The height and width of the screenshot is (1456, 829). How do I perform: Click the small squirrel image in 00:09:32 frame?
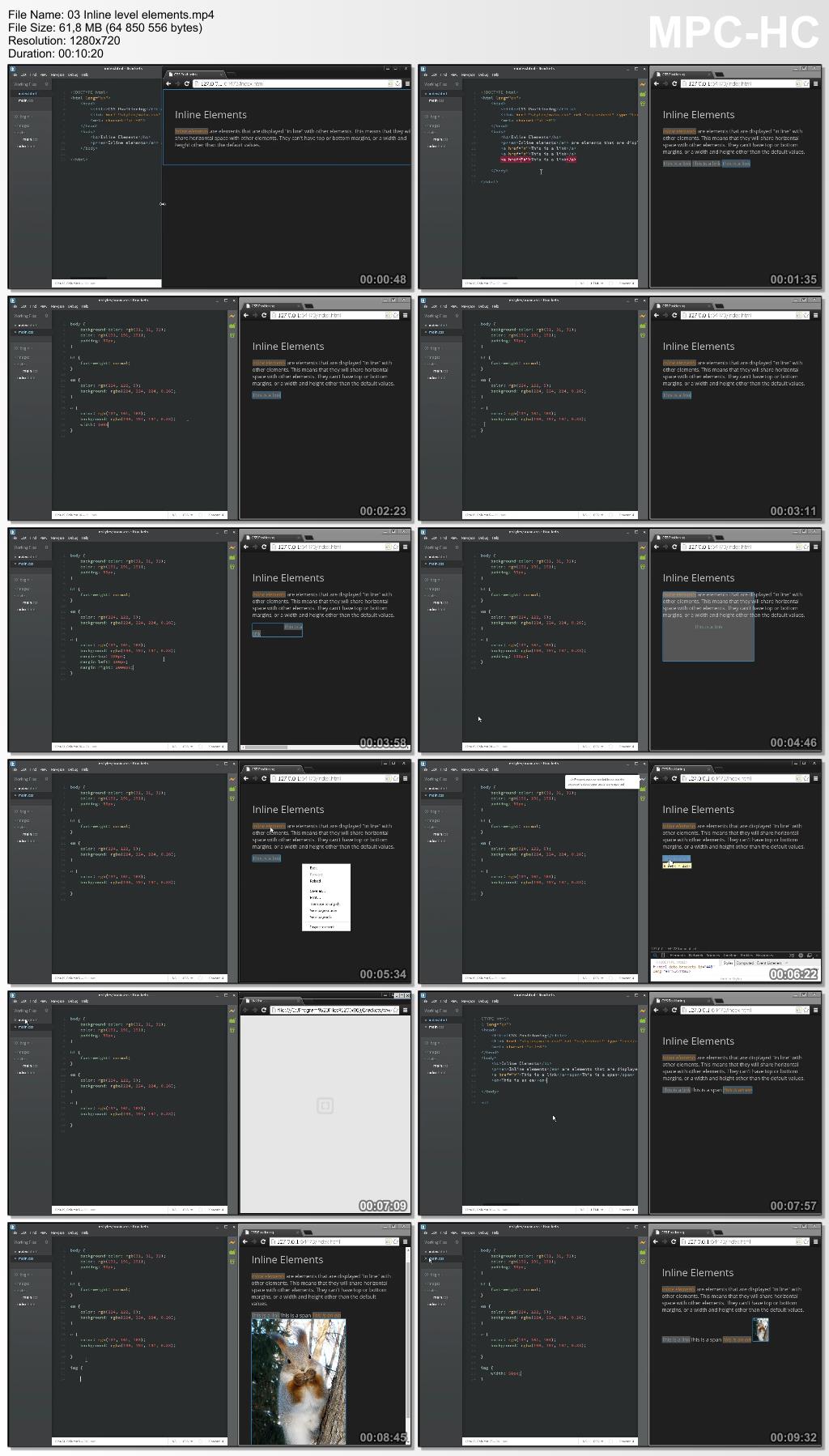[760, 1330]
